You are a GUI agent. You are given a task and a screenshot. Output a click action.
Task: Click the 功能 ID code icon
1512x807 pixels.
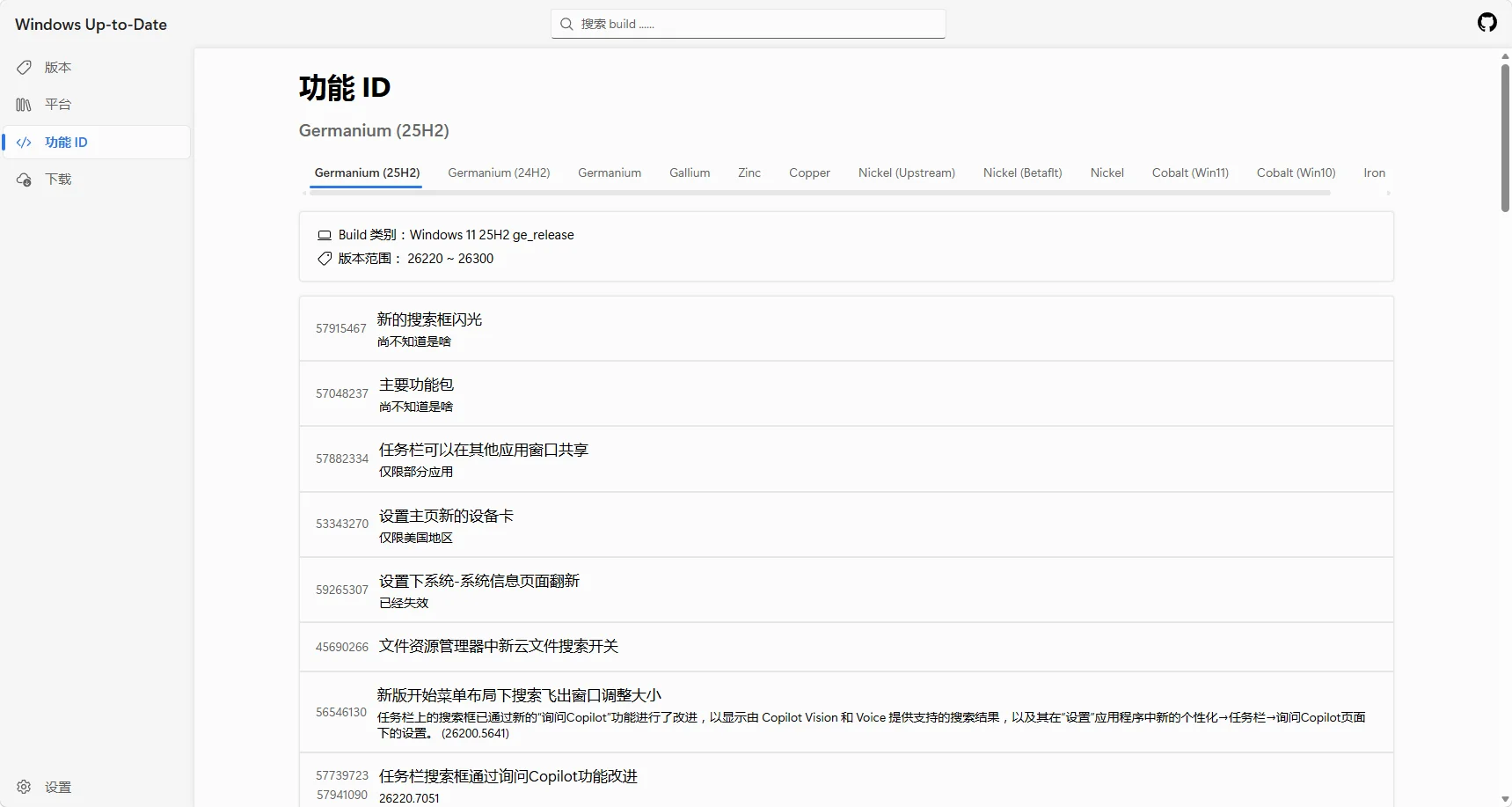click(x=24, y=143)
